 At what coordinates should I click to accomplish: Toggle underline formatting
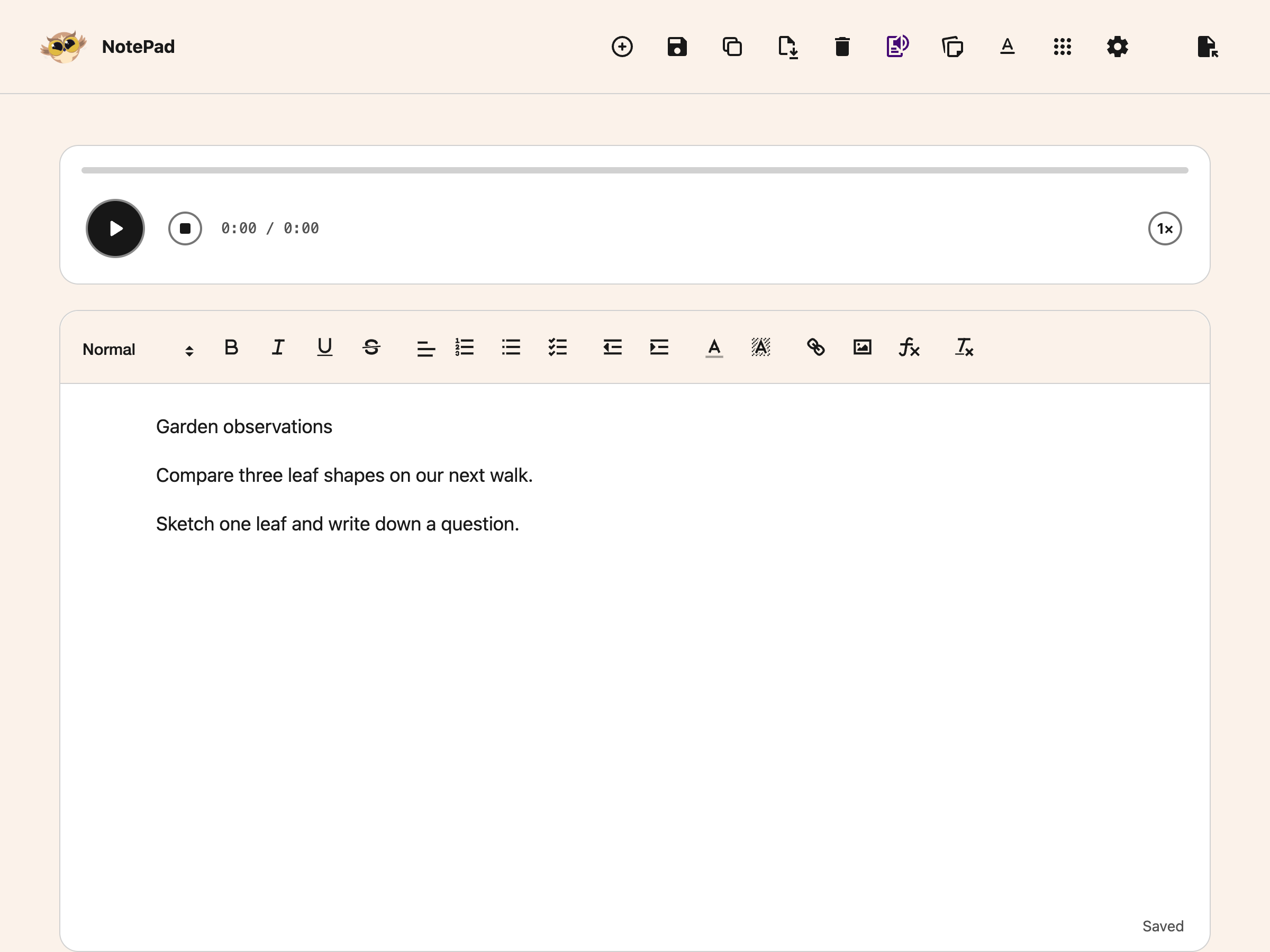324,347
